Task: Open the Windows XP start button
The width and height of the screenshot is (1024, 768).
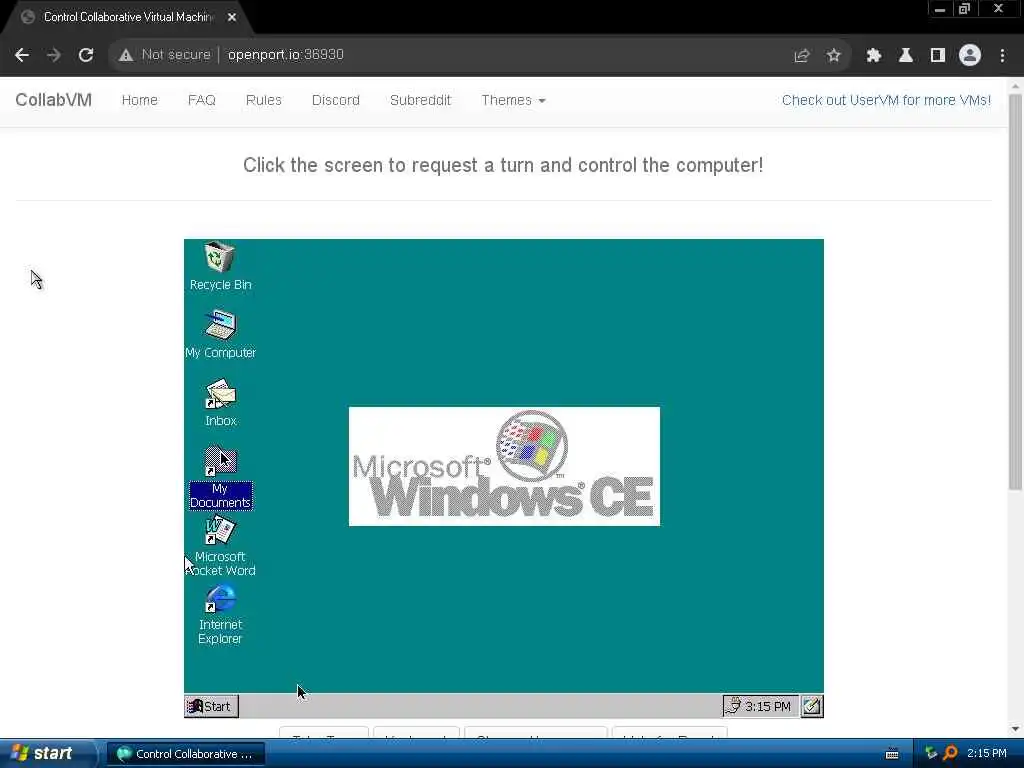Action: (x=46, y=753)
